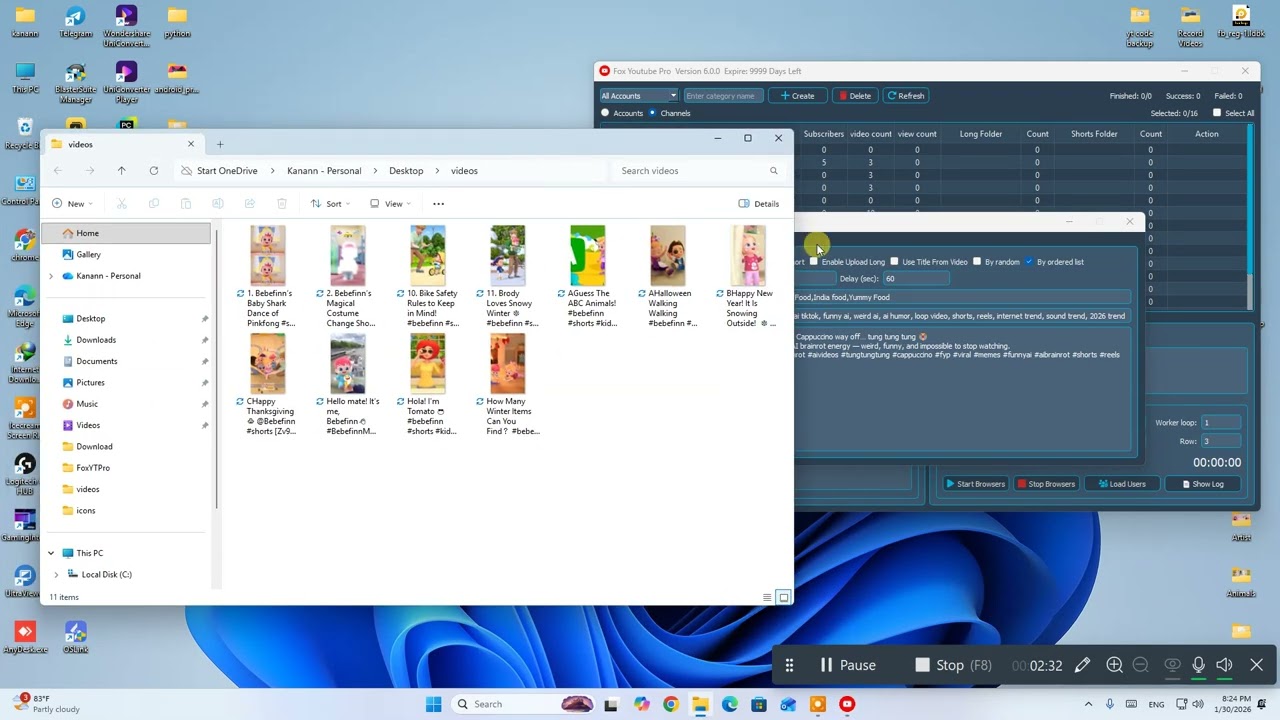The image size is (1280, 720).
Task: Click the Stop Browsers button
Action: click(1046, 484)
